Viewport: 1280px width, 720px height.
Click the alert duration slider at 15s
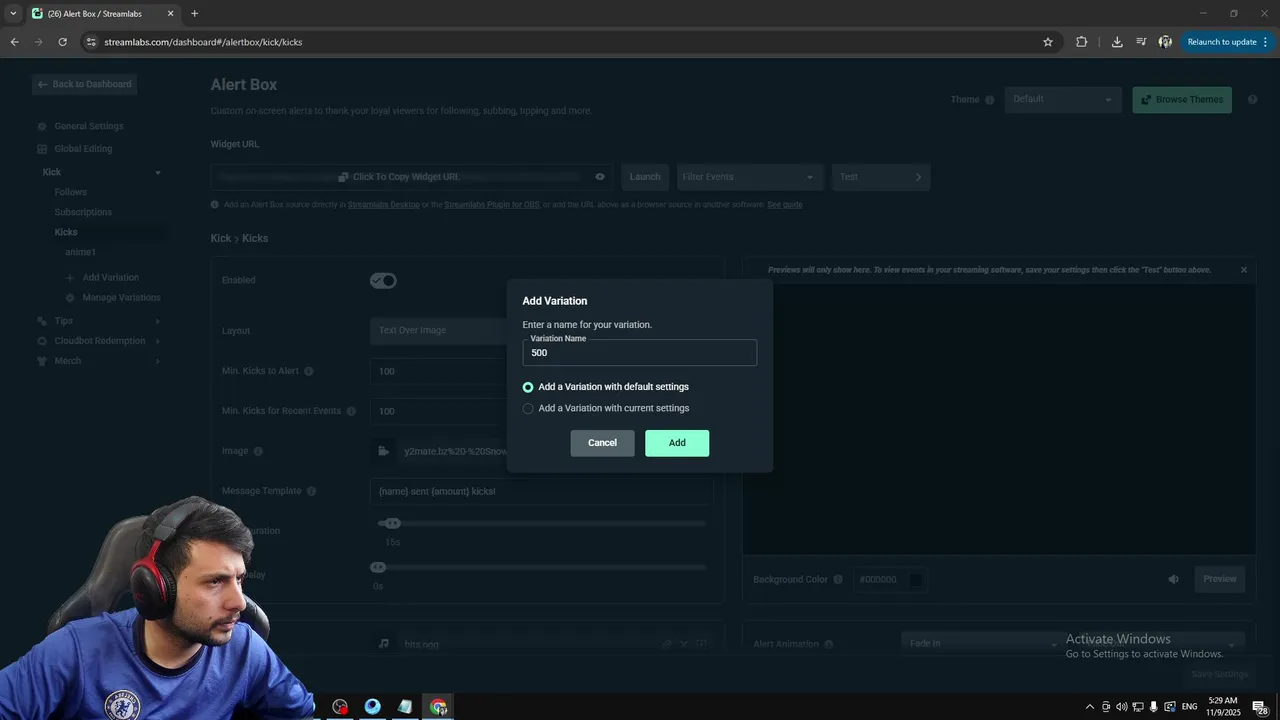click(x=392, y=523)
